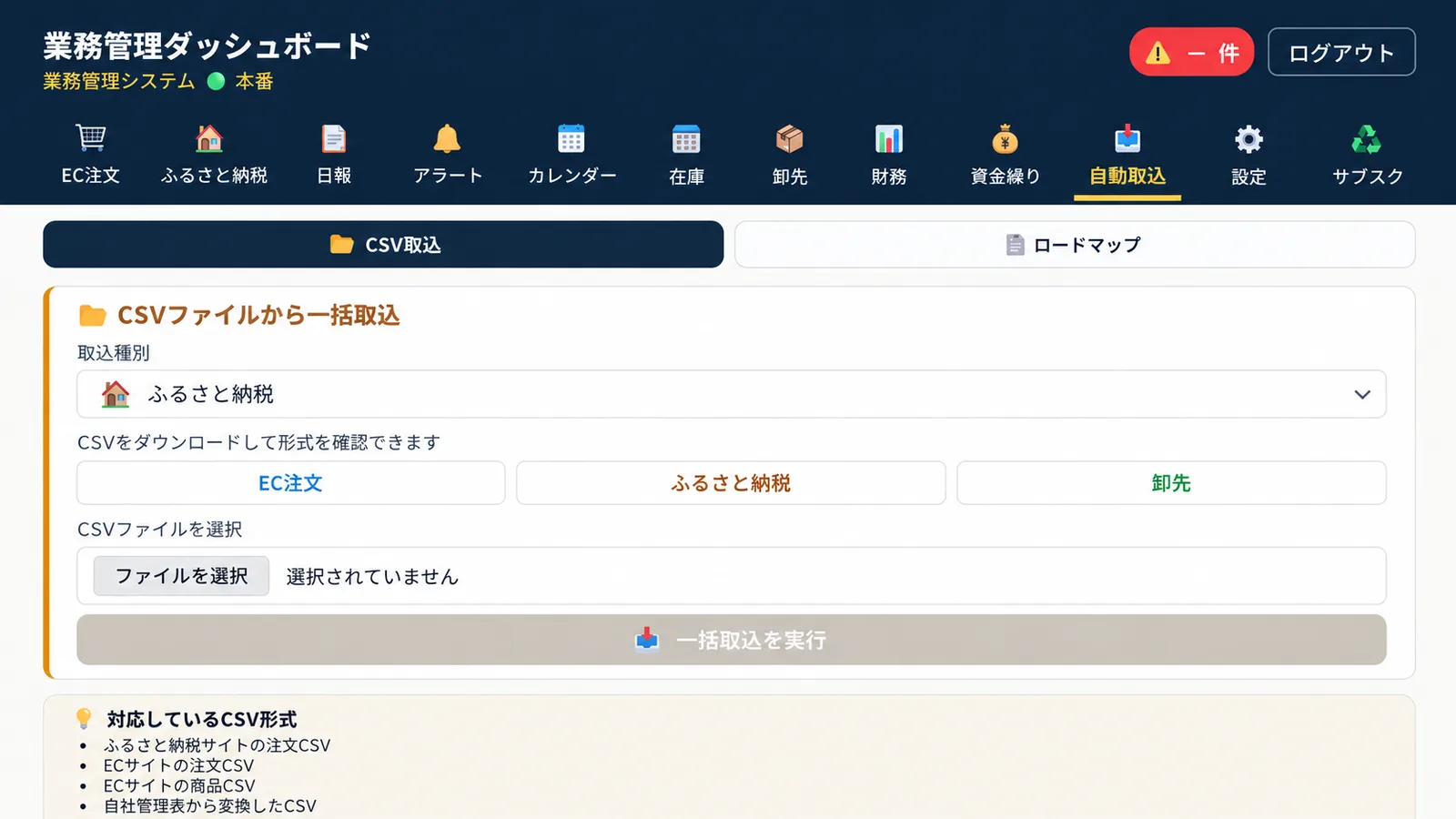Image resolution: width=1456 pixels, height=819 pixels.
Task: Click the green 本番 status indicator dot
Action: pos(217,81)
